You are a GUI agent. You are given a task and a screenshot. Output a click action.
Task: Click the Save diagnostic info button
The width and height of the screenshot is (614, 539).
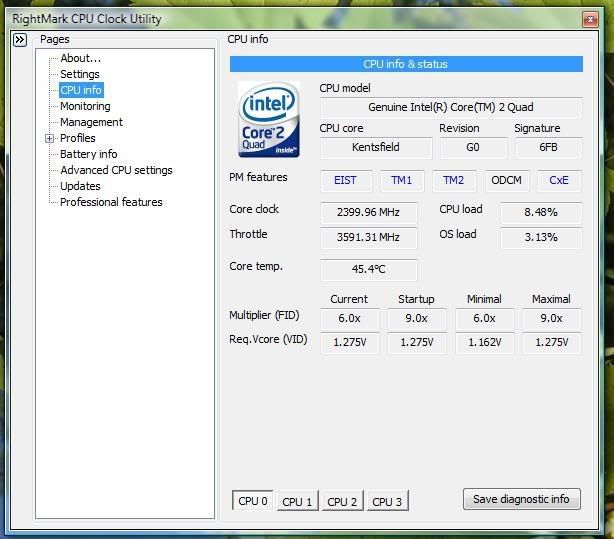tap(522, 499)
